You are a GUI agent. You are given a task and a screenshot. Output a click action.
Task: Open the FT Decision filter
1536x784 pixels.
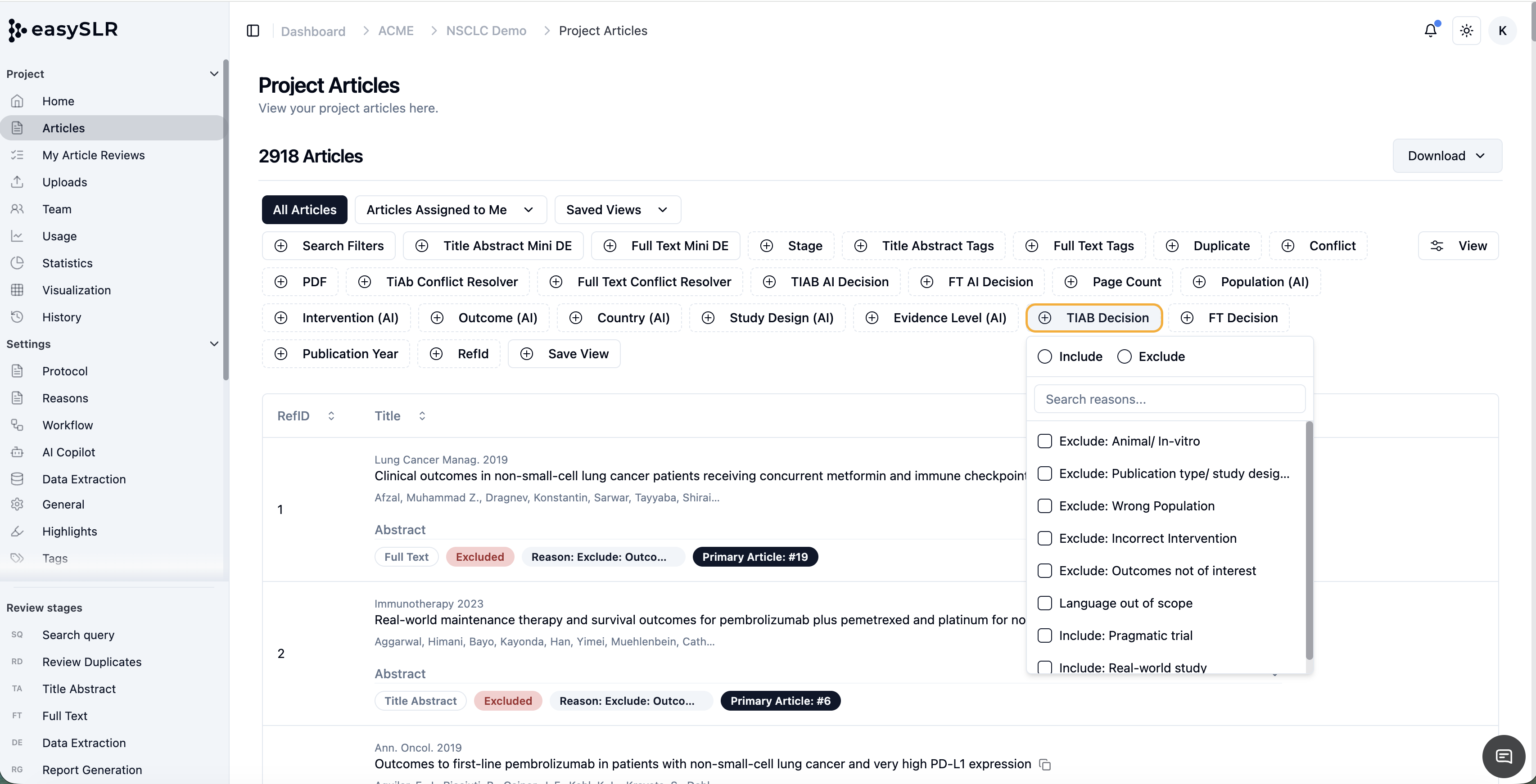click(x=1229, y=318)
